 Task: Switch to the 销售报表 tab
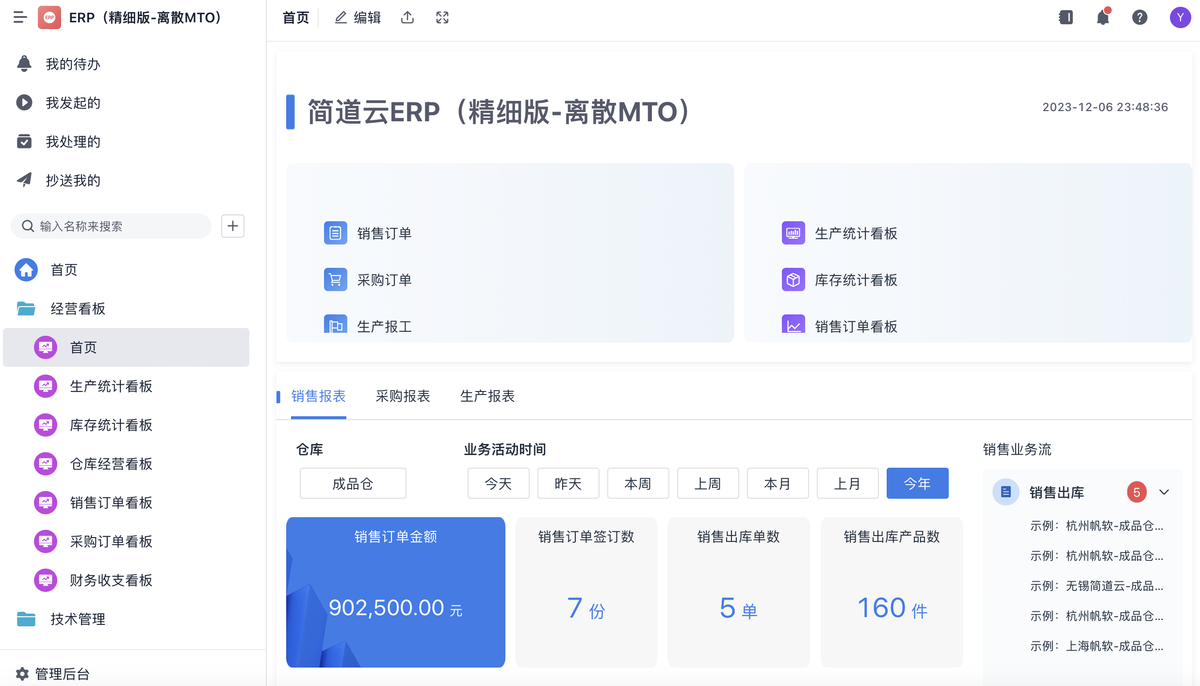(319, 396)
